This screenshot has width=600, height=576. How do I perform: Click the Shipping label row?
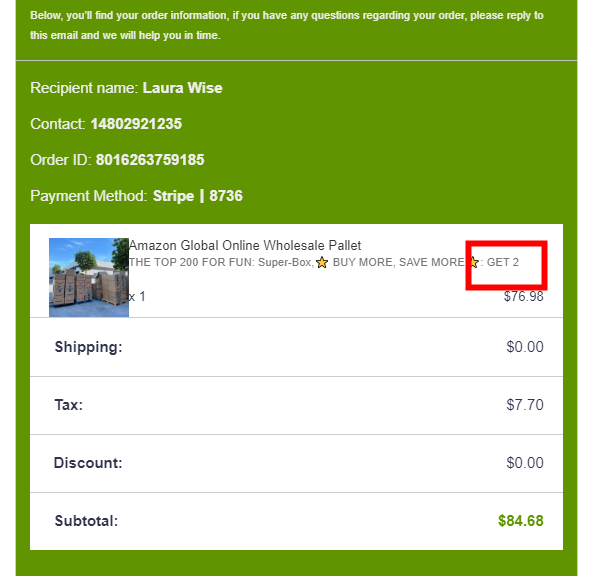tap(297, 347)
